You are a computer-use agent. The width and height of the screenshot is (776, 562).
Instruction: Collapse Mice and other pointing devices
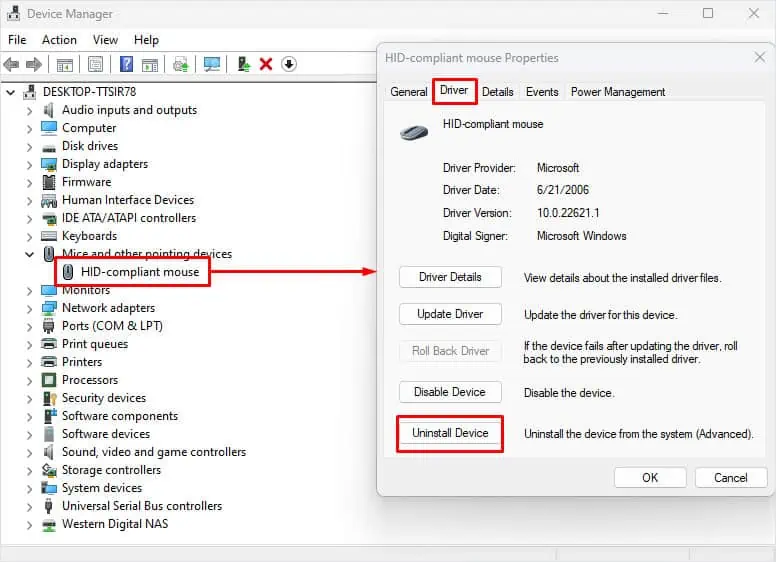[x=29, y=254]
